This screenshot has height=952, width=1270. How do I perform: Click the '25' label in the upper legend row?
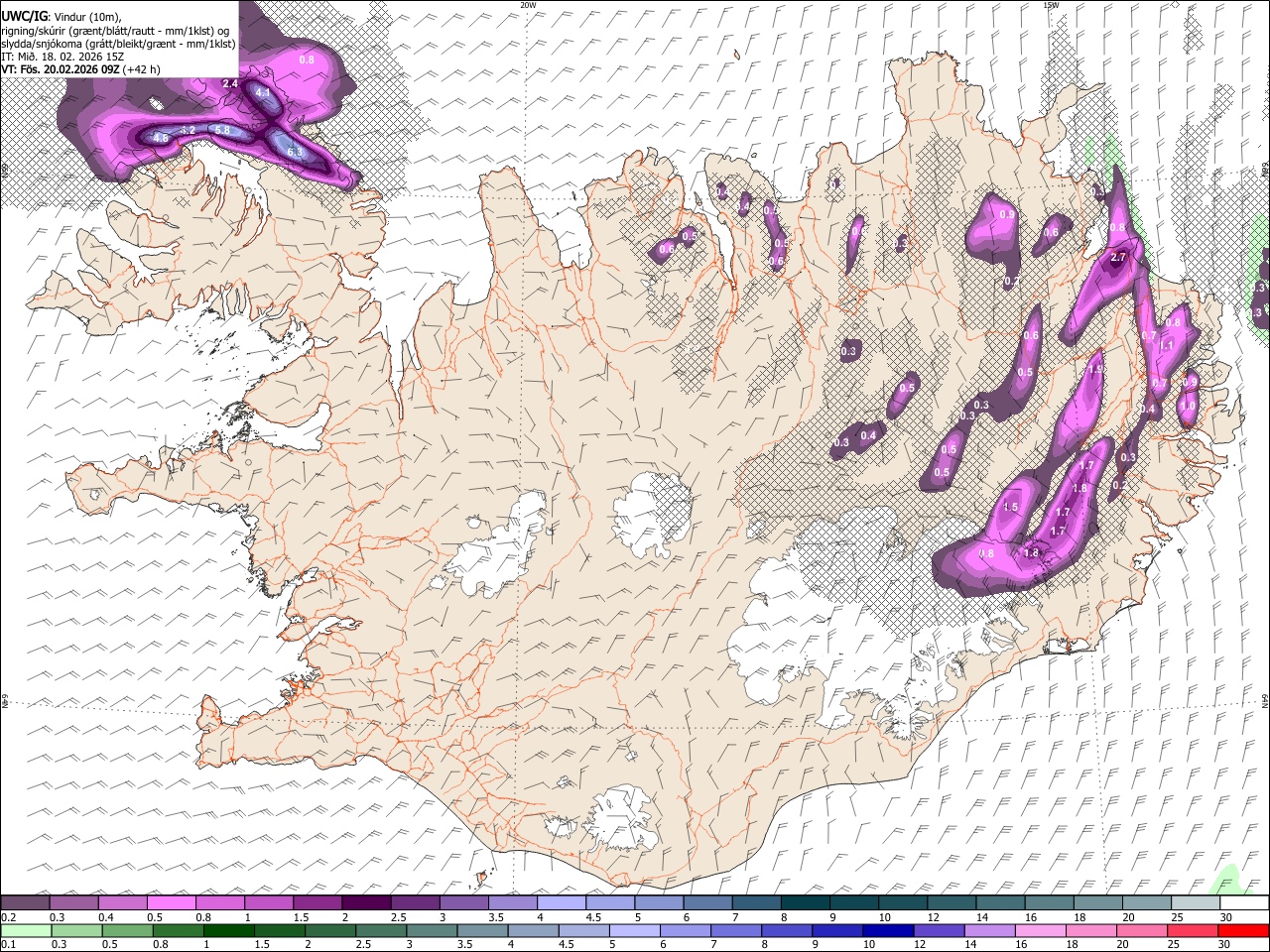(1177, 917)
